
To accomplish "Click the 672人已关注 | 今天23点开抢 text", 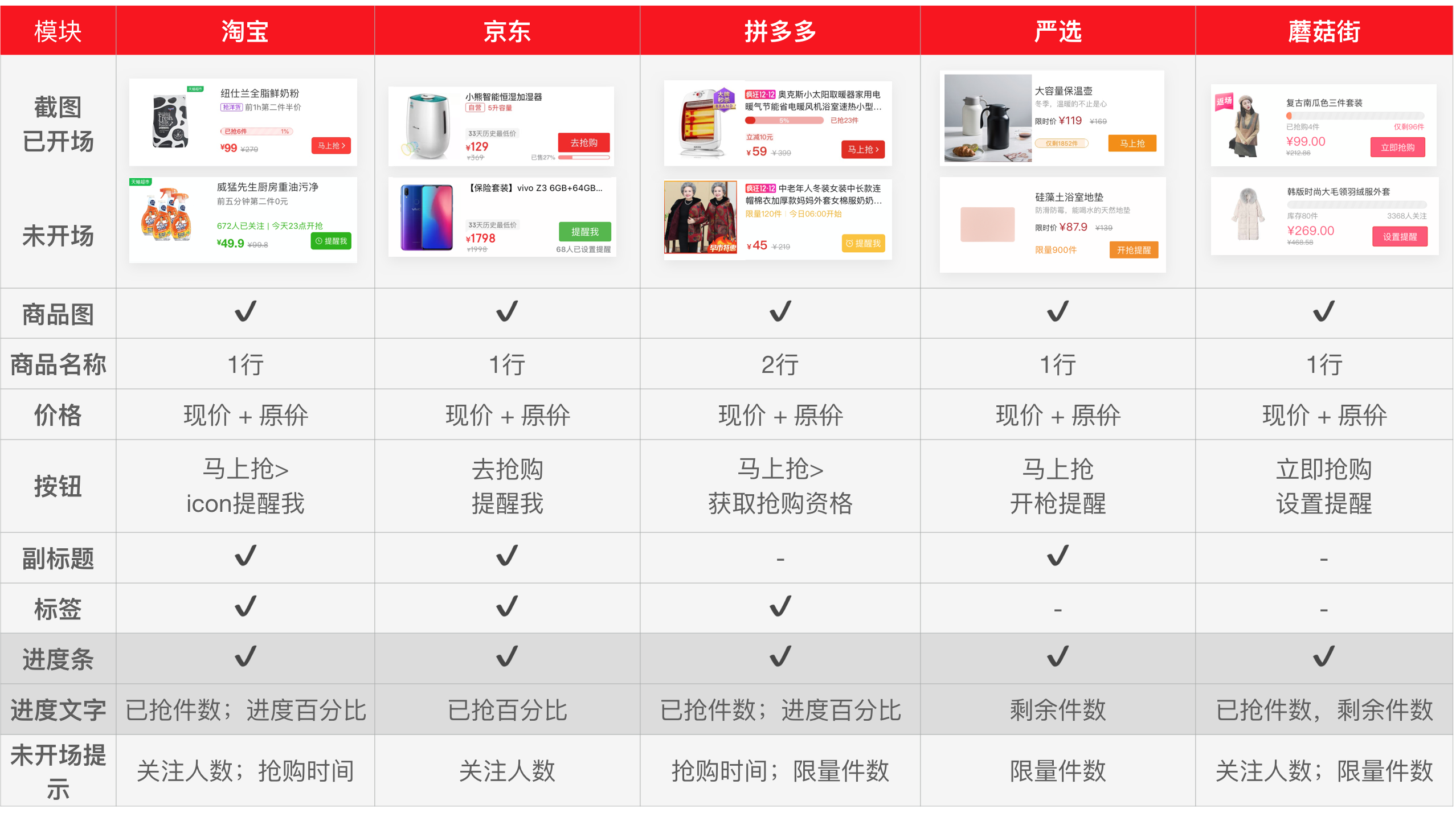I will tap(269, 226).
